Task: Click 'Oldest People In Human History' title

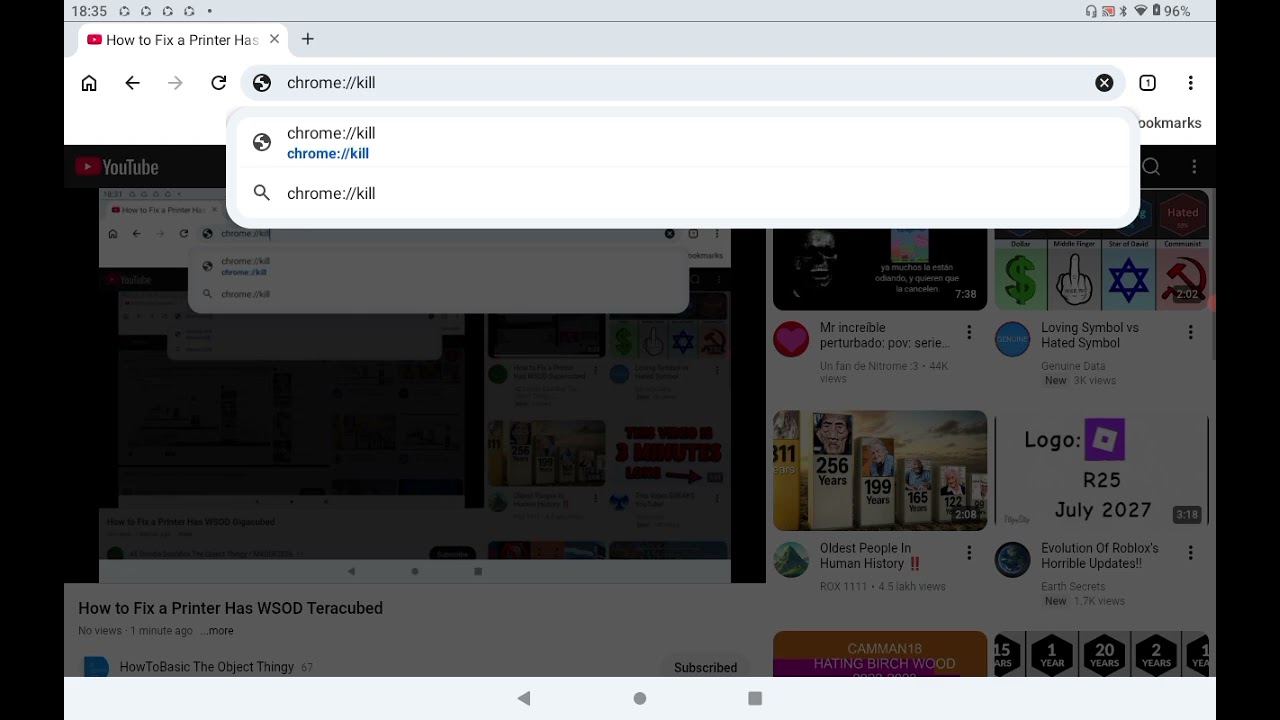Action: (870, 556)
